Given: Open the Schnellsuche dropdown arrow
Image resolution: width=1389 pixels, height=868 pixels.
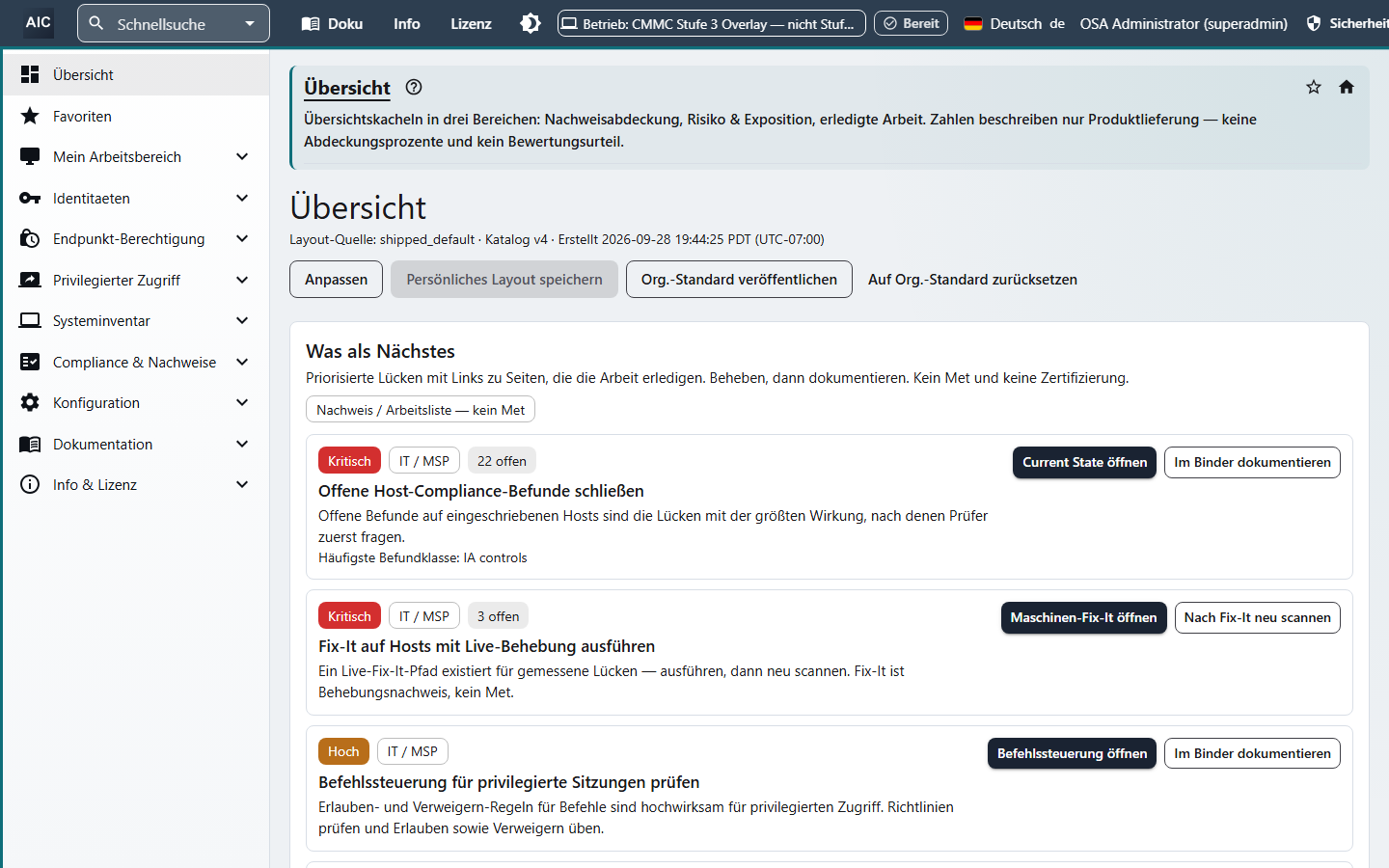Looking at the screenshot, I should [250, 24].
